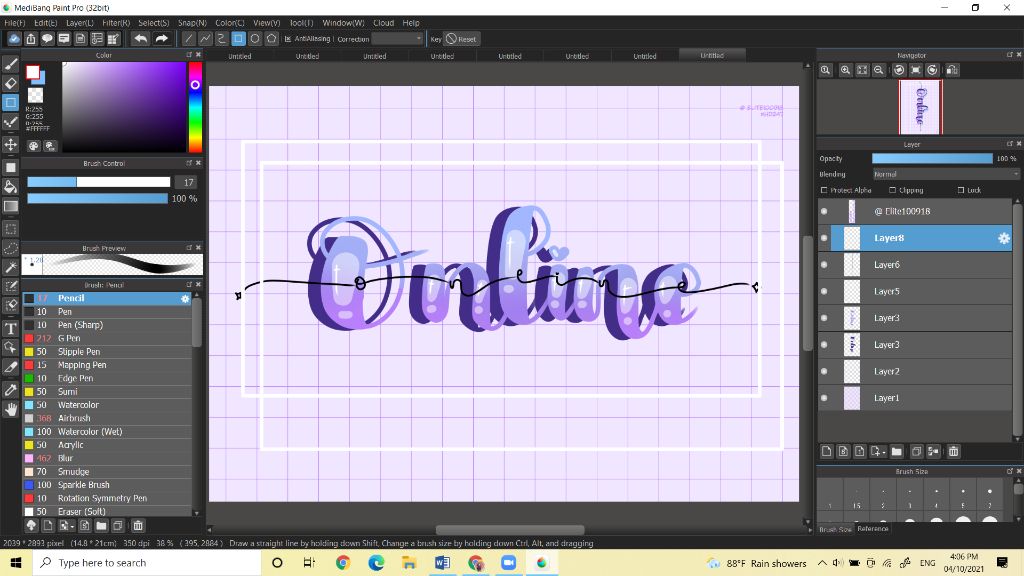Select the Eyedropper tool
This screenshot has height=576, width=1024.
pos(10,390)
